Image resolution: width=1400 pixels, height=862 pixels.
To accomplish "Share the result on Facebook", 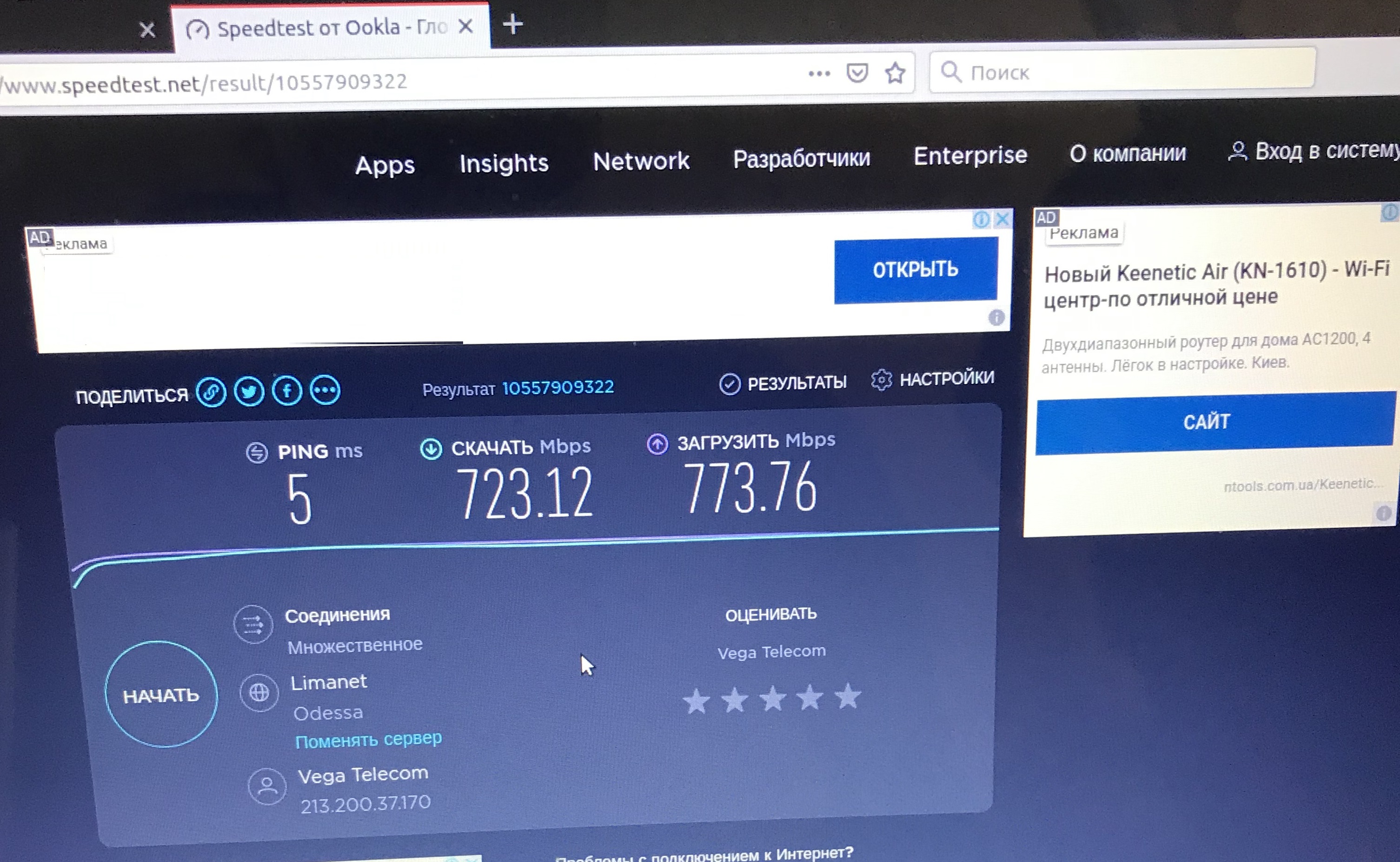I will (x=287, y=391).
